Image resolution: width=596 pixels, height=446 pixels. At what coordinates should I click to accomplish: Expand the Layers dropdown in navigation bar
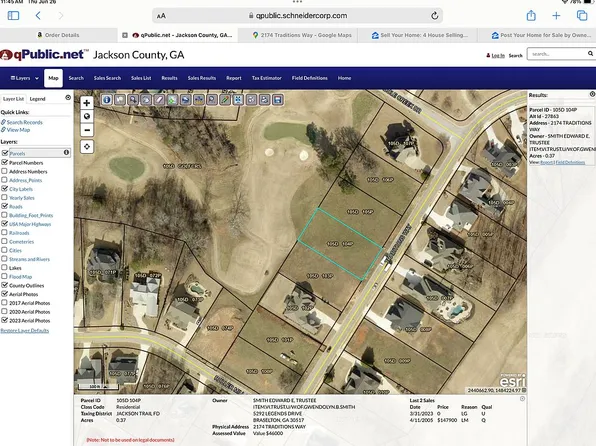tap(25, 78)
